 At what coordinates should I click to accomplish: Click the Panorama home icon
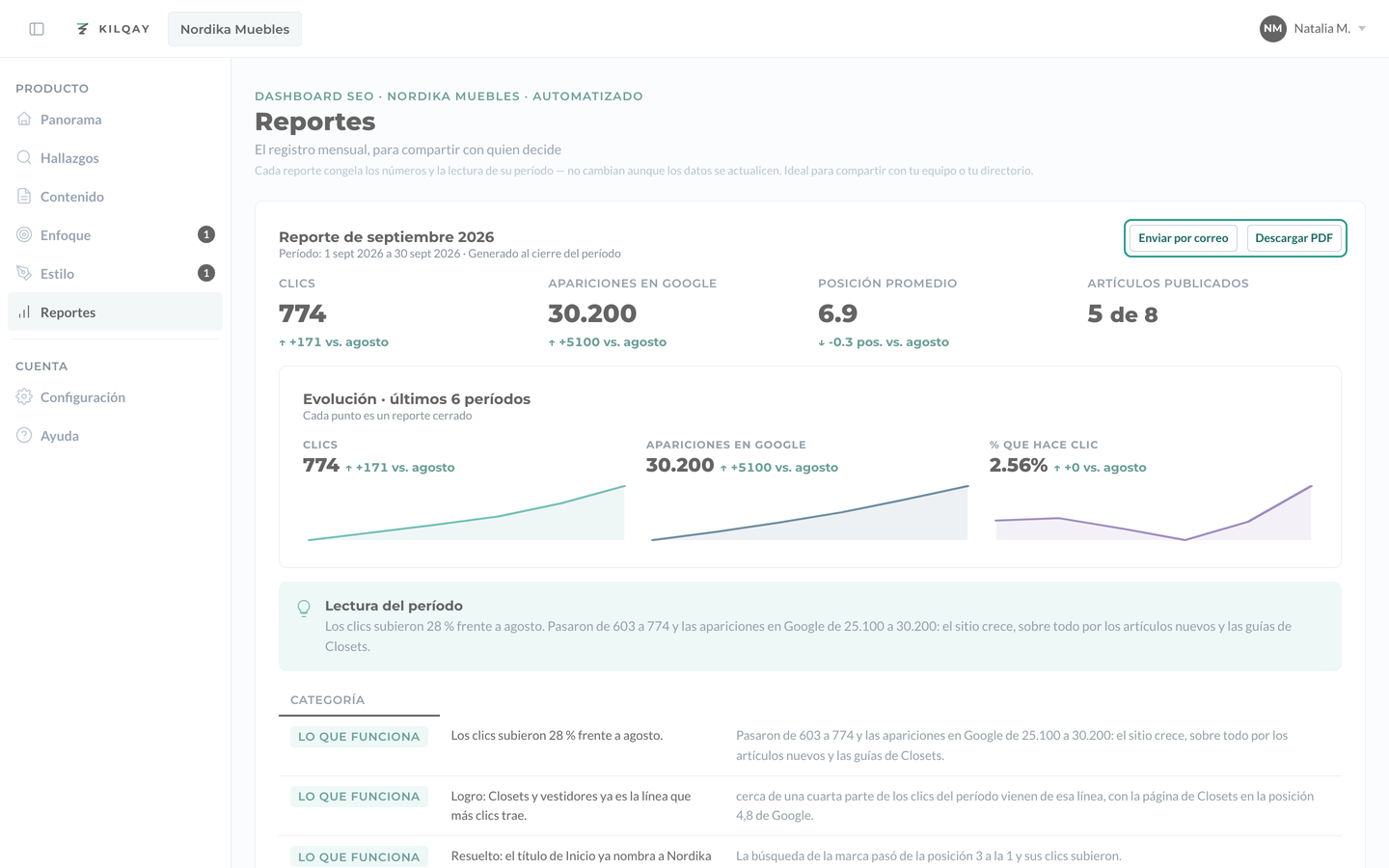24,119
